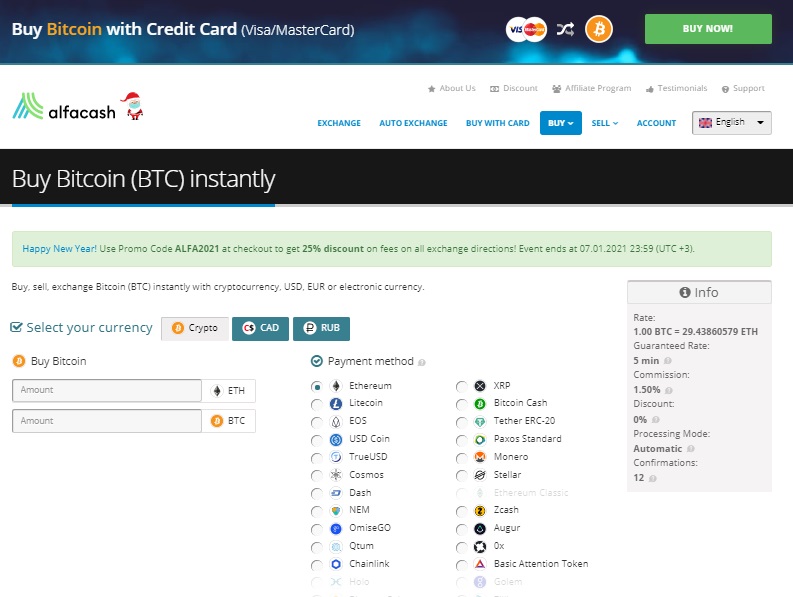The image size is (793, 597).
Task: Focus the ETH Amount input field
Action: [x=107, y=391]
